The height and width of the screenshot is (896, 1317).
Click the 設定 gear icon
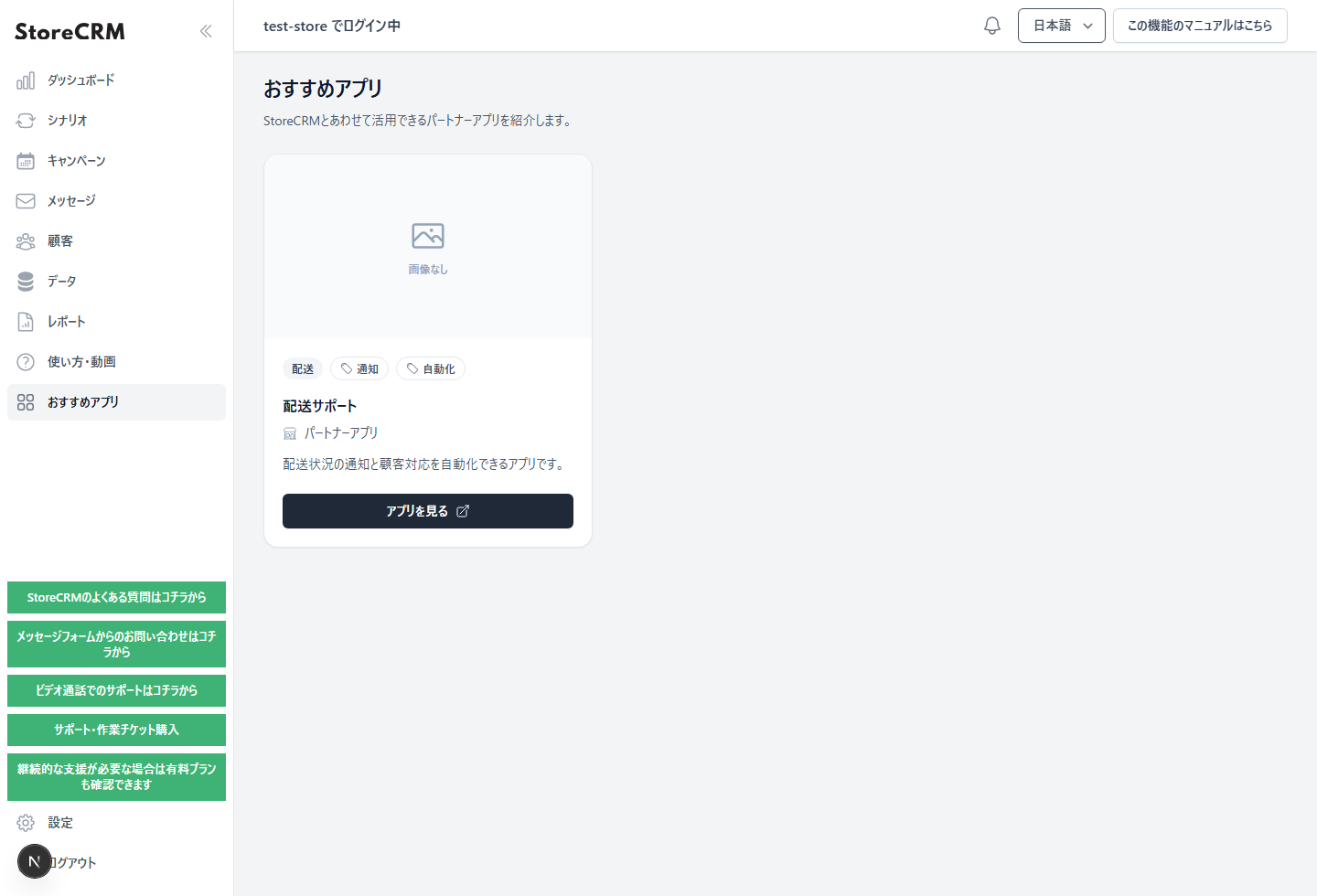(x=26, y=823)
